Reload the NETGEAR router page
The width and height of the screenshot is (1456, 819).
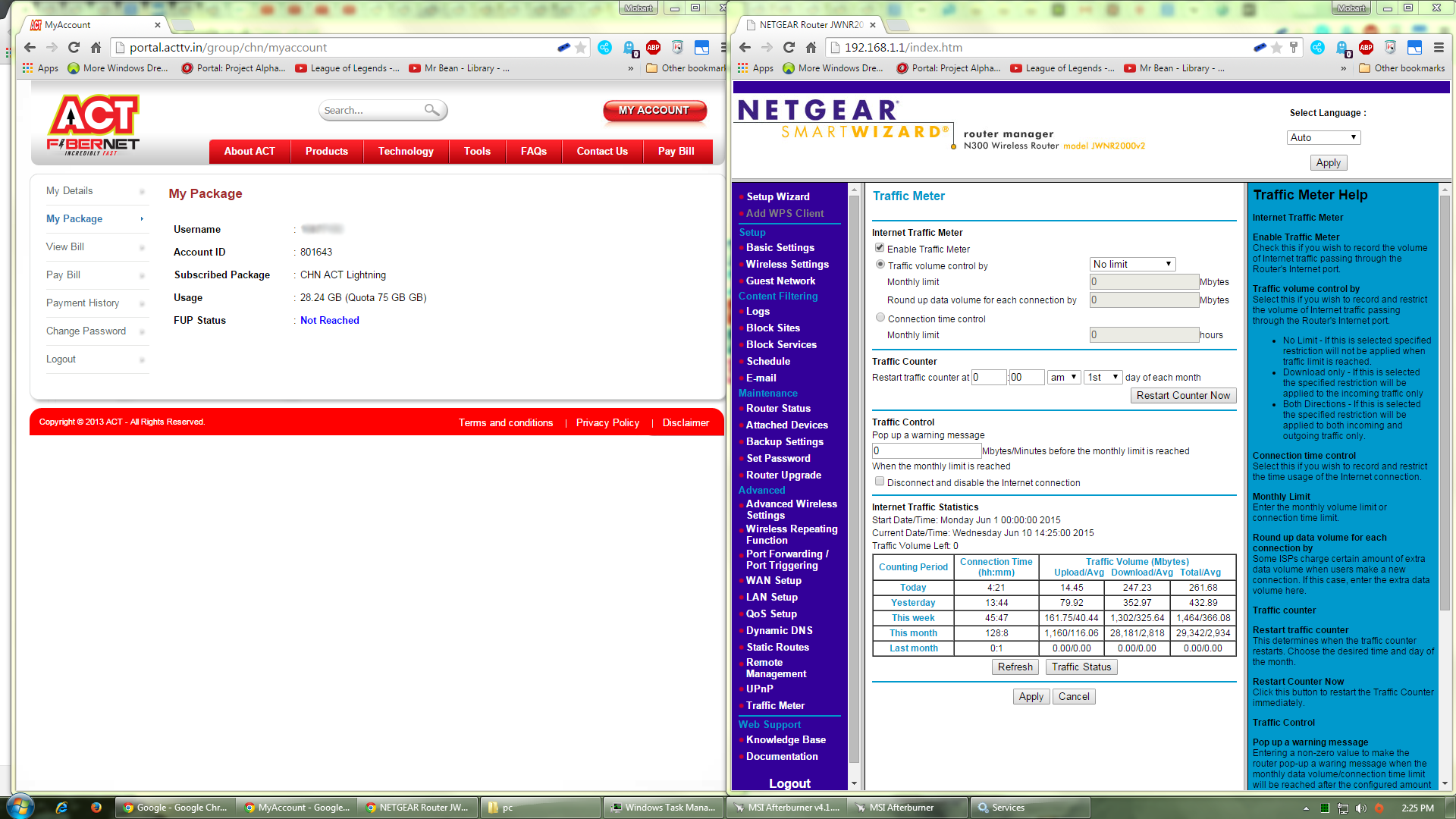point(789,47)
